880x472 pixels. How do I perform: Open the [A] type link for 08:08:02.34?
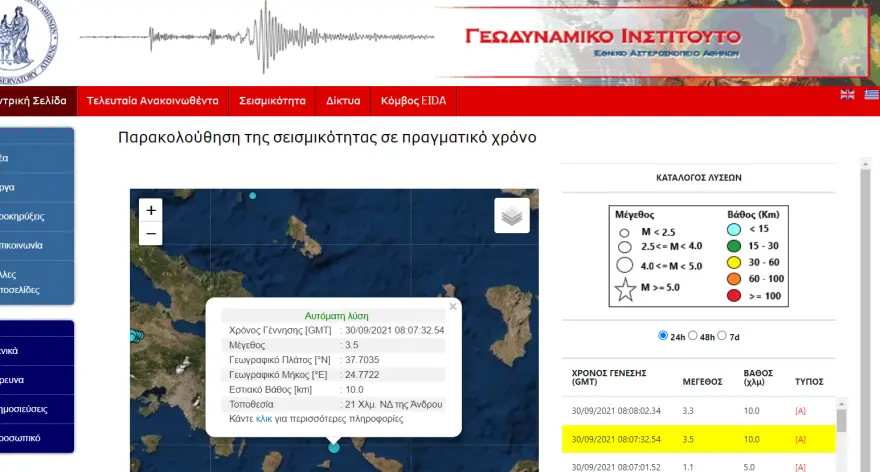[800, 411]
